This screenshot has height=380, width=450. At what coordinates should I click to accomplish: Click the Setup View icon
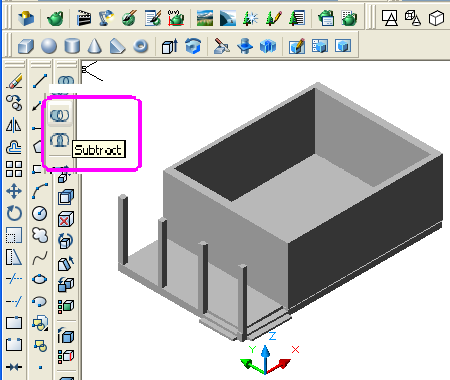pos(320,46)
